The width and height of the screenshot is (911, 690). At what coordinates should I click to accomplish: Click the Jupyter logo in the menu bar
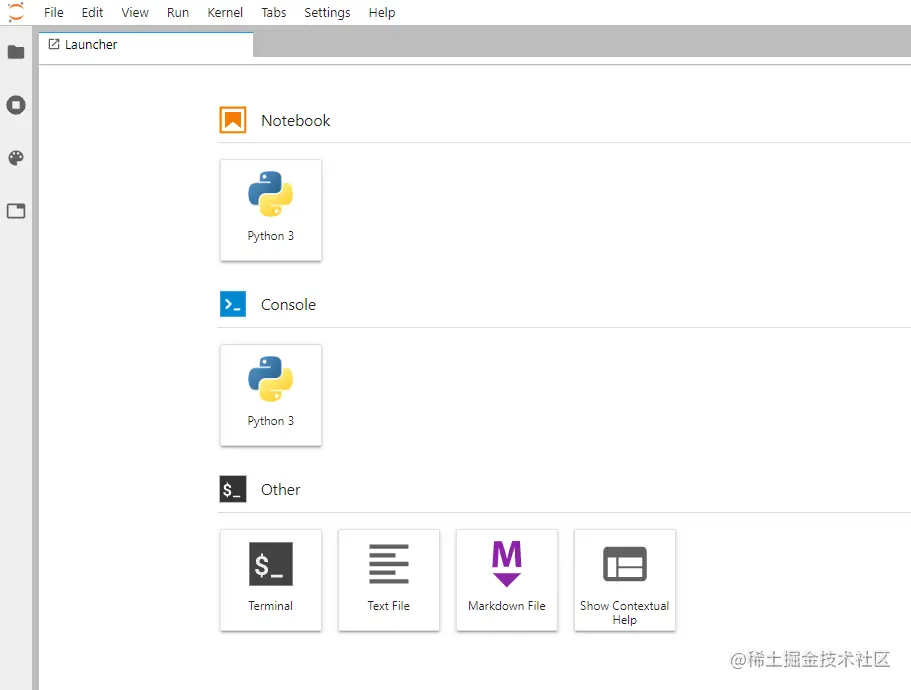coord(16,12)
